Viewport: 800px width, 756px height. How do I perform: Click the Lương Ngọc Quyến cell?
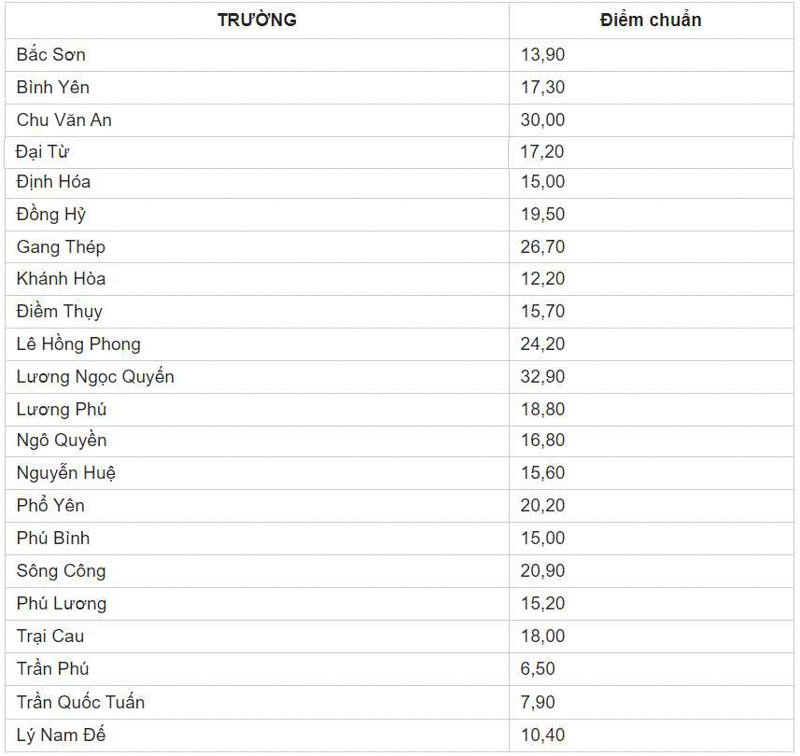pos(95,377)
